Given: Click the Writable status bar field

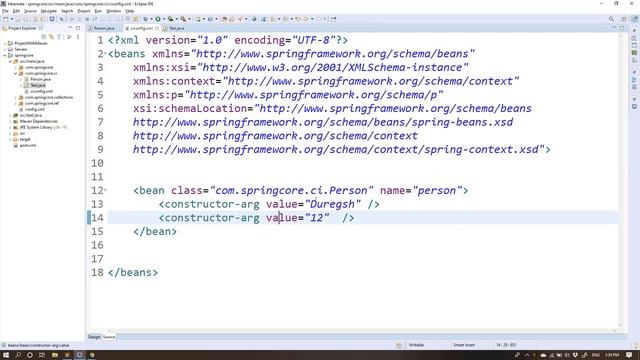Looking at the screenshot, I should (x=416, y=345).
